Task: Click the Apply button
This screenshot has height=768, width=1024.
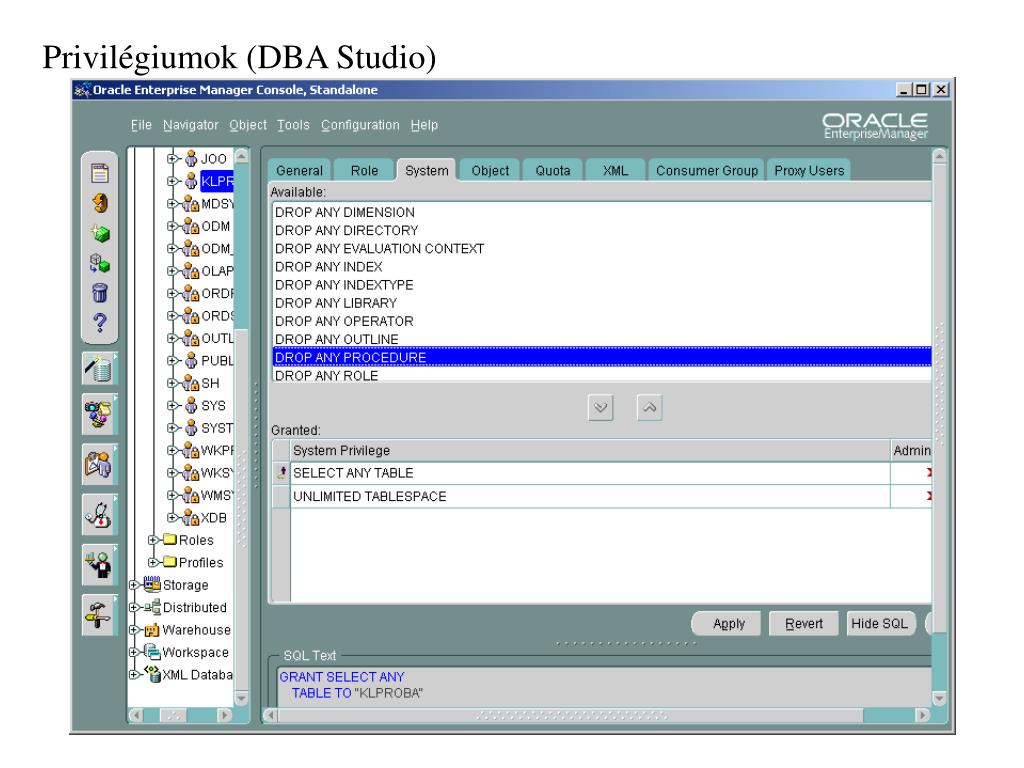Action: 729,624
